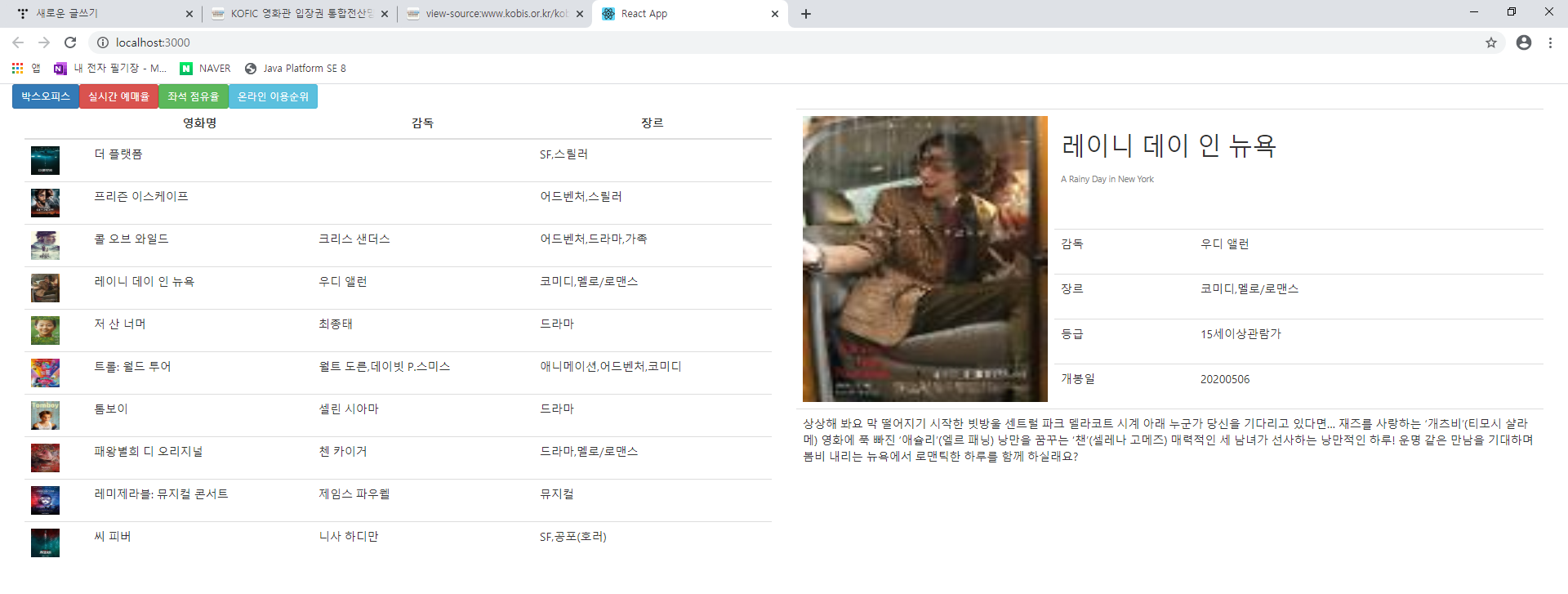Open a new browser tab with plus

coord(806,14)
